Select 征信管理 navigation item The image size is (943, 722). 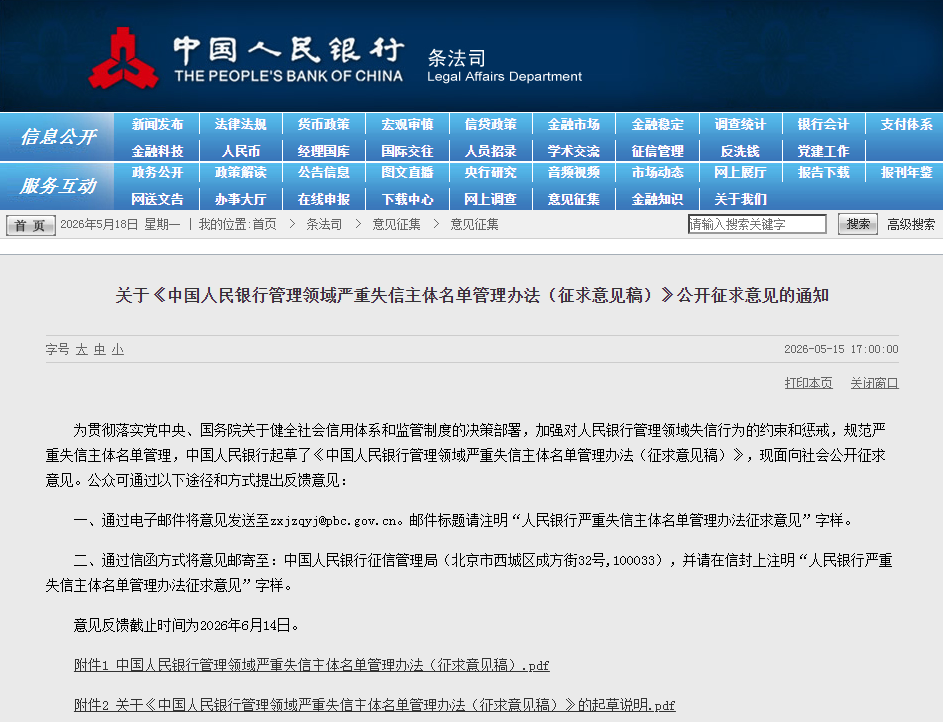657,151
